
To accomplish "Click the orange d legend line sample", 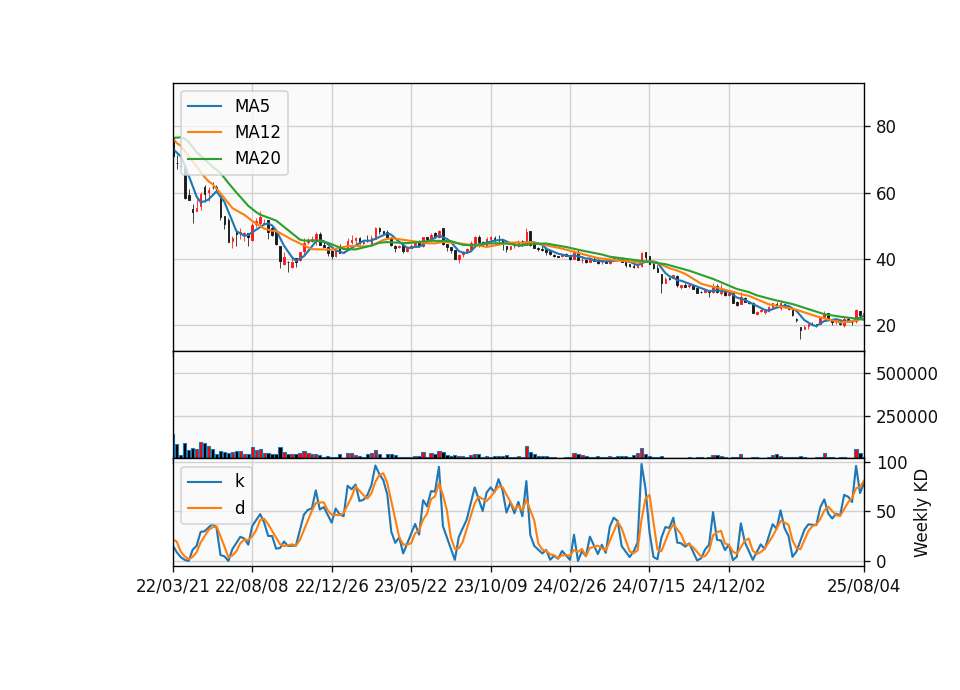I will pos(204,508).
